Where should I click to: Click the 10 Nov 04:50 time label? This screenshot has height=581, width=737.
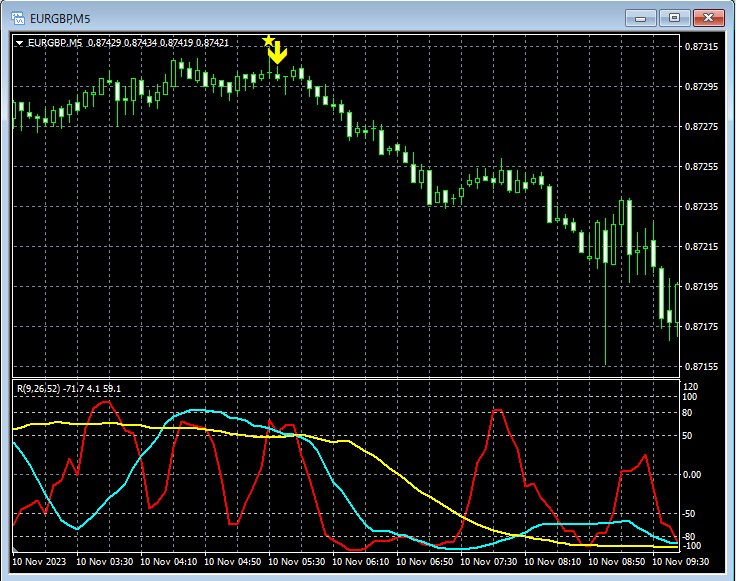coord(233,561)
